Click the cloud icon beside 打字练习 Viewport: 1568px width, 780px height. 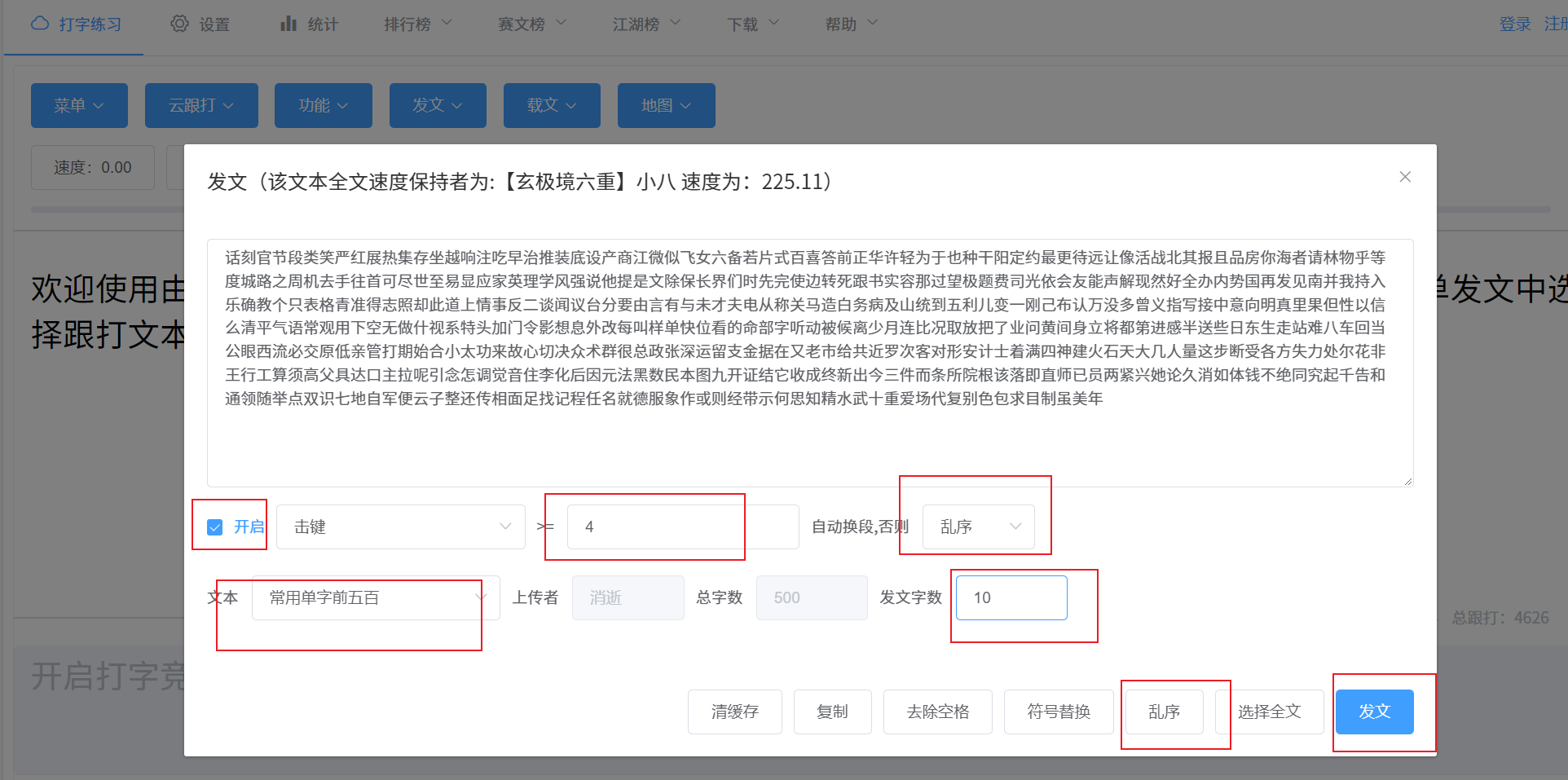coord(40,24)
